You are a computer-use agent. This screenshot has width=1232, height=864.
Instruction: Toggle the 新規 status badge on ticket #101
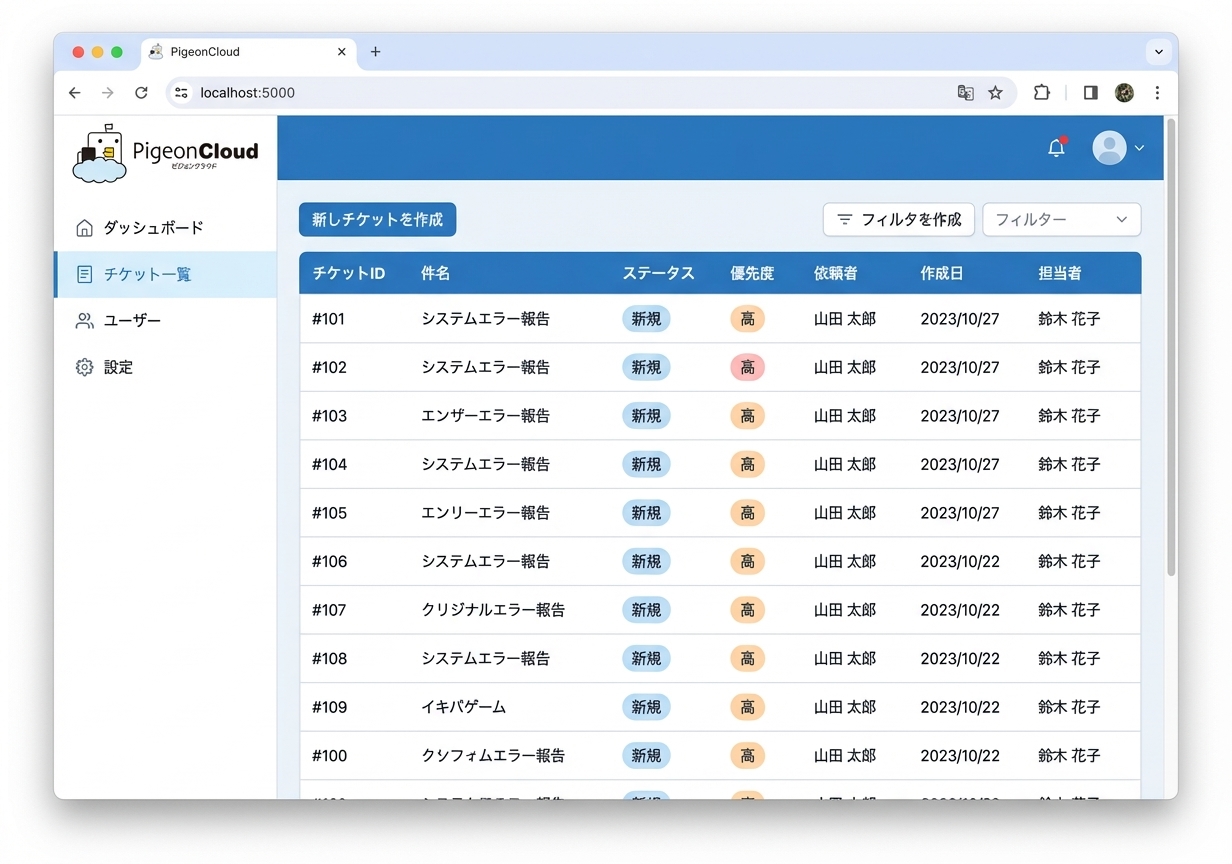point(646,318)
